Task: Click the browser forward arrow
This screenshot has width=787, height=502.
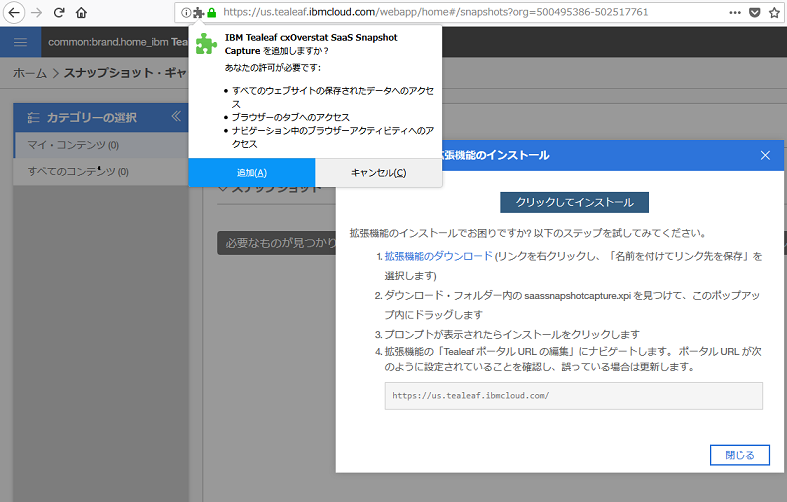Action: (36, 13)
